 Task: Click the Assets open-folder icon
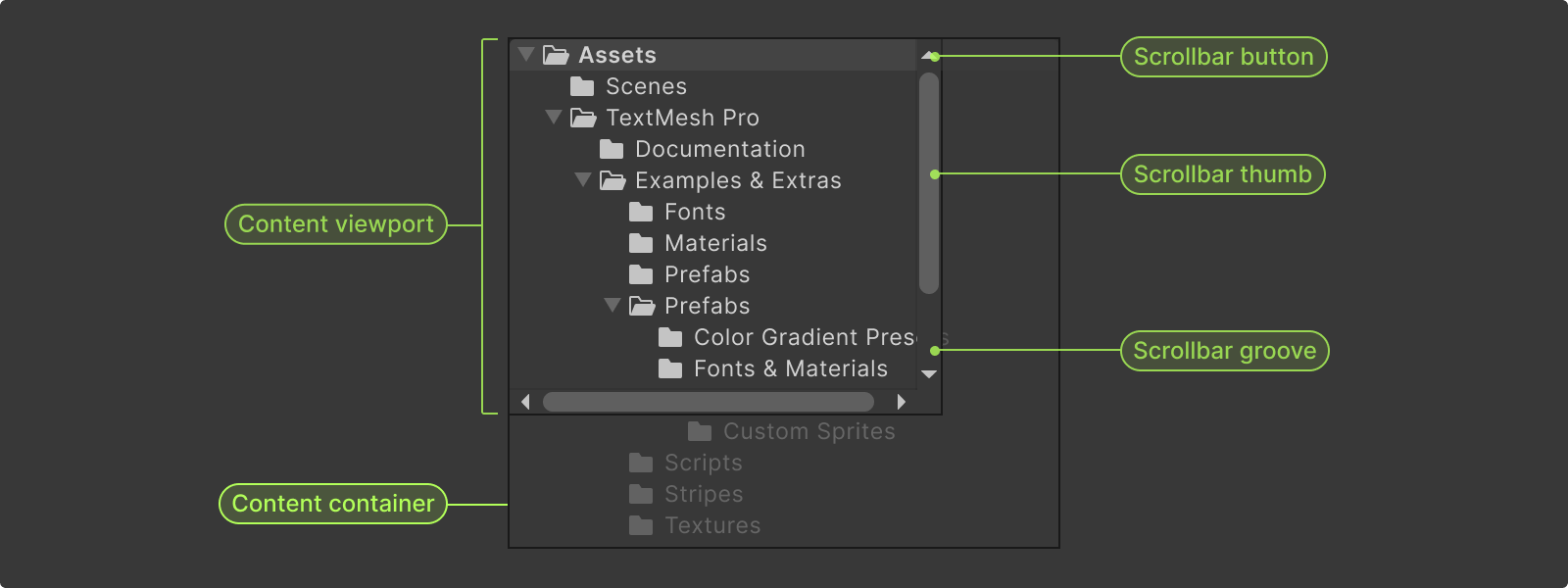pyautogui.click(x=556, y=55)
